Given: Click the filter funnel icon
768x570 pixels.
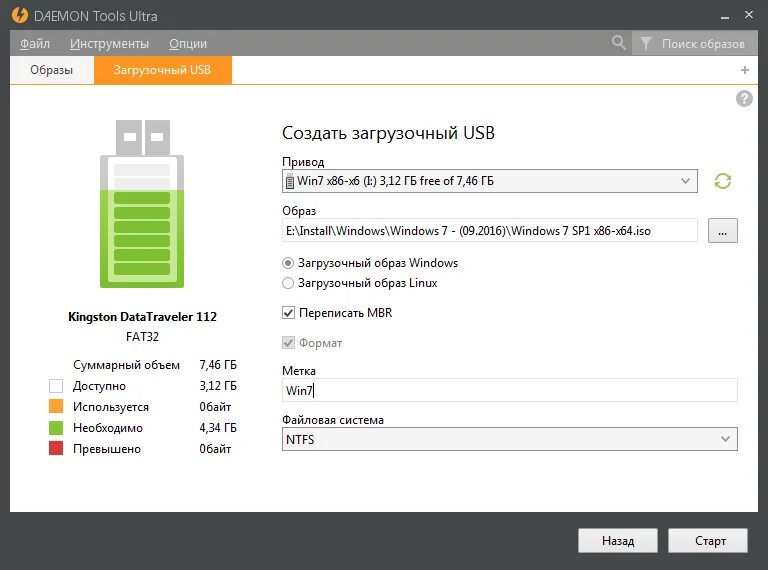Looking at the screenshot, I should coord(646,44).
